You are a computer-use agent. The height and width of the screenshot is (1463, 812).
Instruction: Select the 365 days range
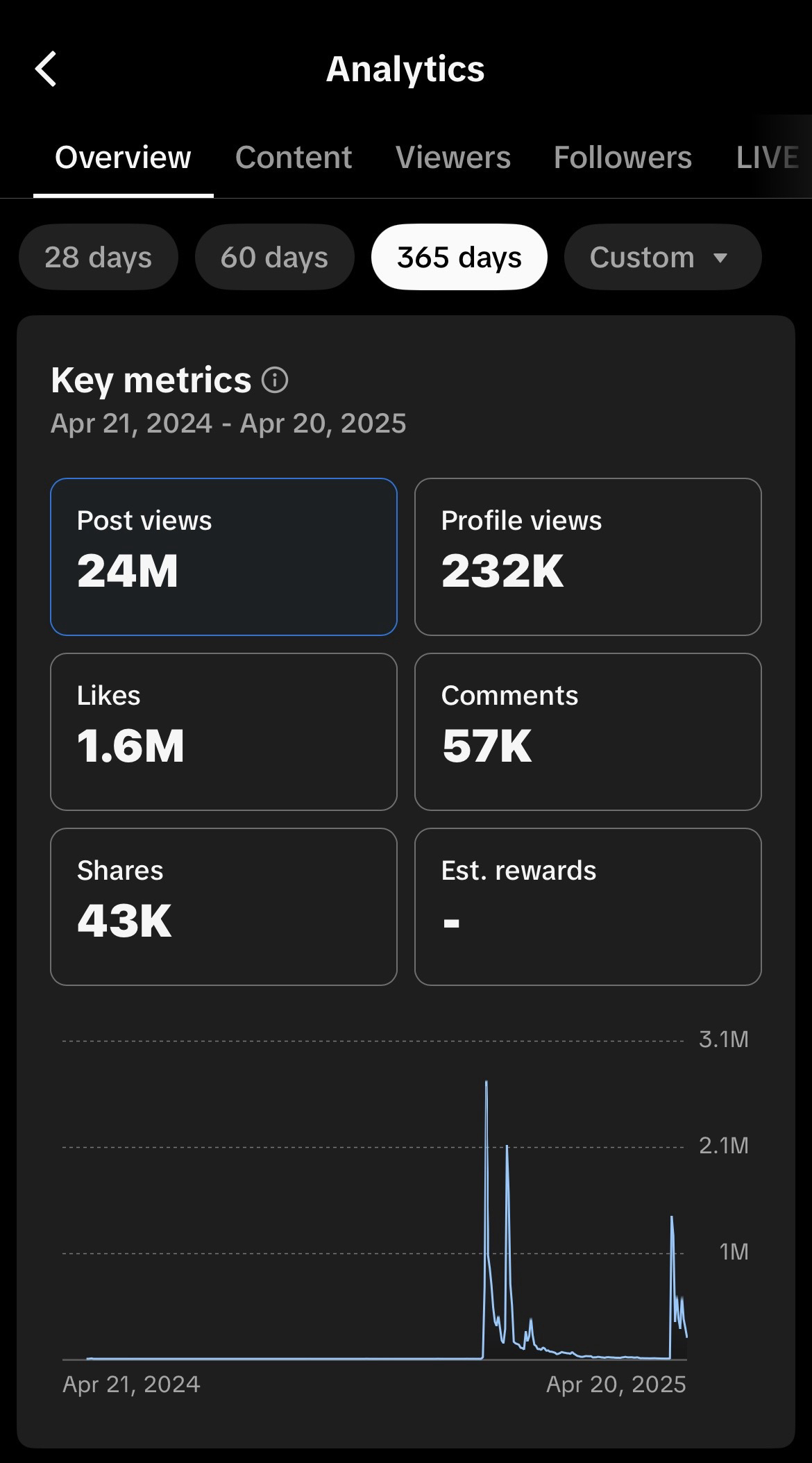click(459, 258)
